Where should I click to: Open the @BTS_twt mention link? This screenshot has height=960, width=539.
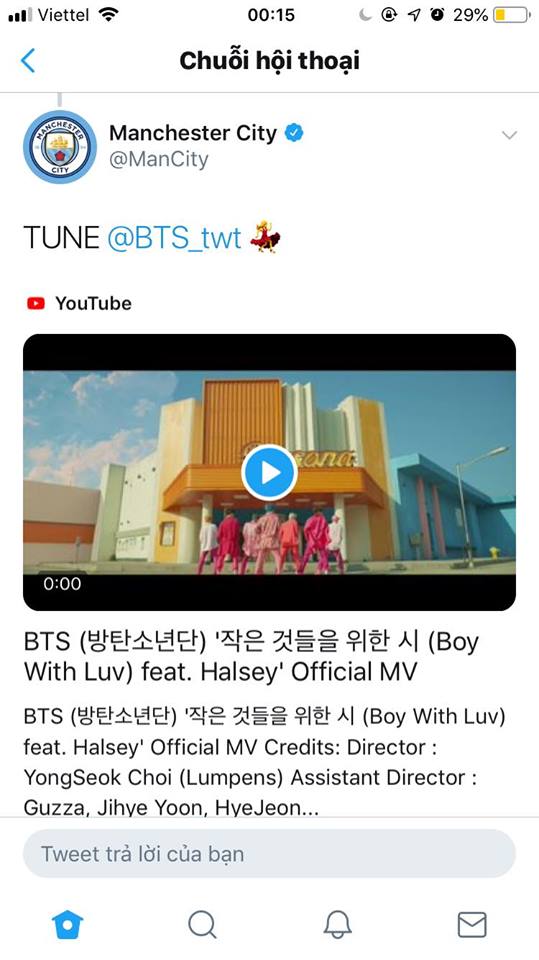click(x=174, y=238)
